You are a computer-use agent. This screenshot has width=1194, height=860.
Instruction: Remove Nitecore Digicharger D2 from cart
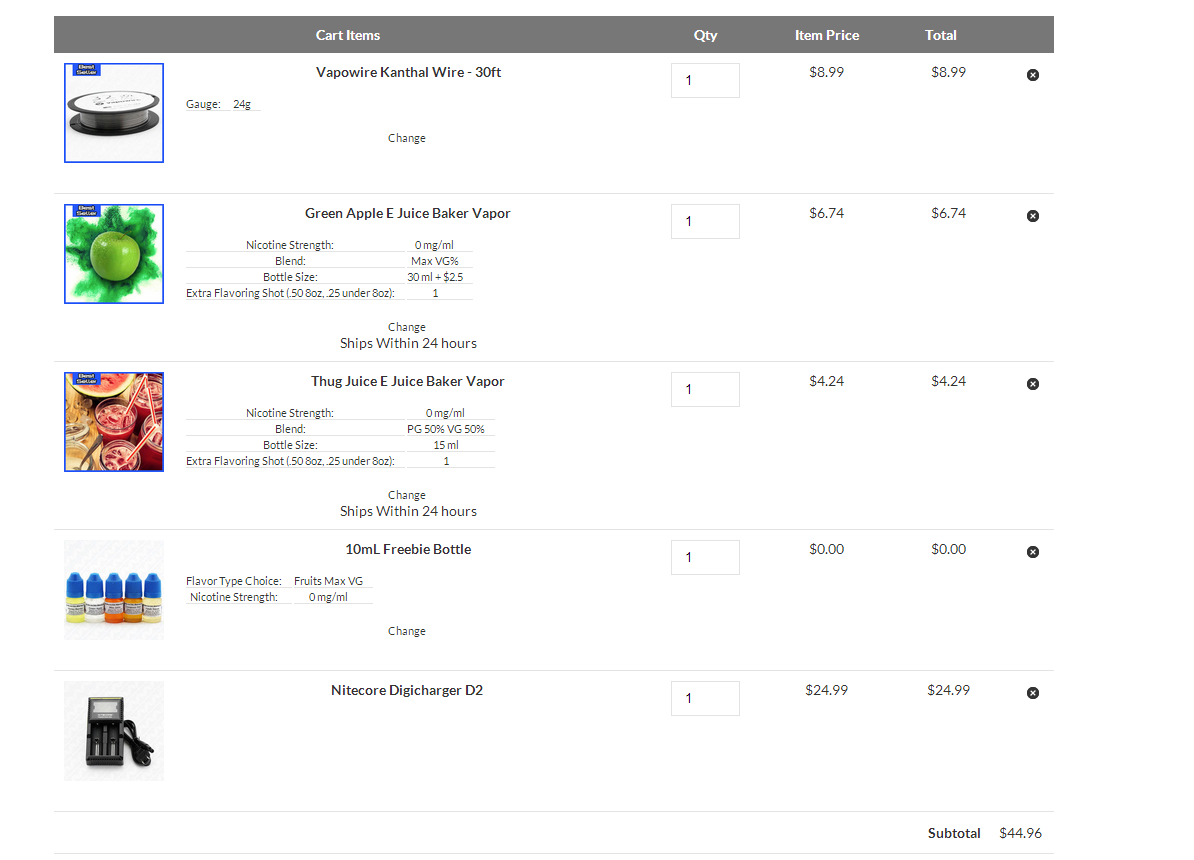pyautogui.click(x=1033, y=693)
